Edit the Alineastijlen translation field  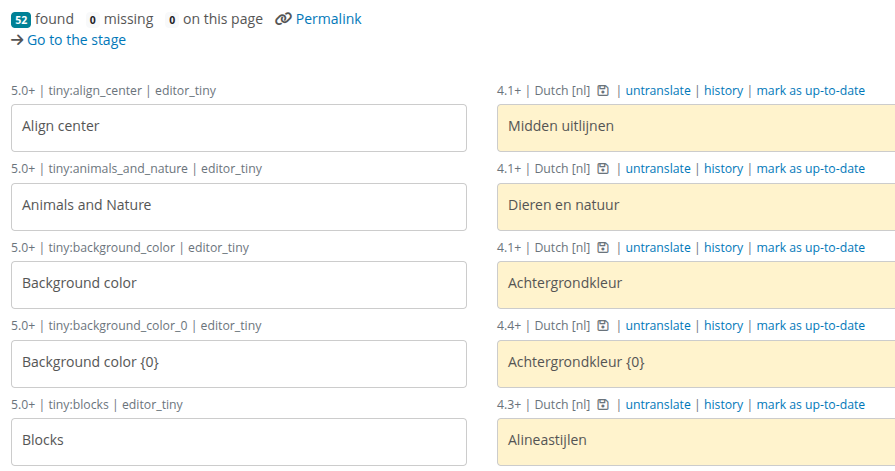click(696, 442)
